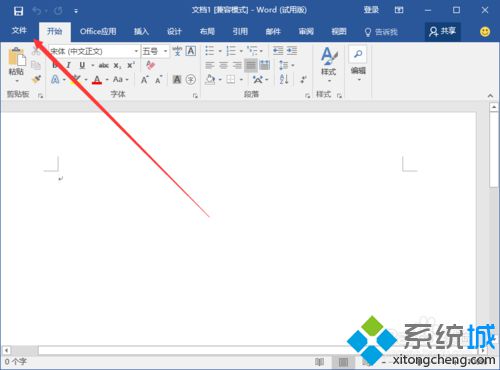This screenshot has height=370, width=500.
Task: Click the bullet list icon
Action: click(210, 51)
